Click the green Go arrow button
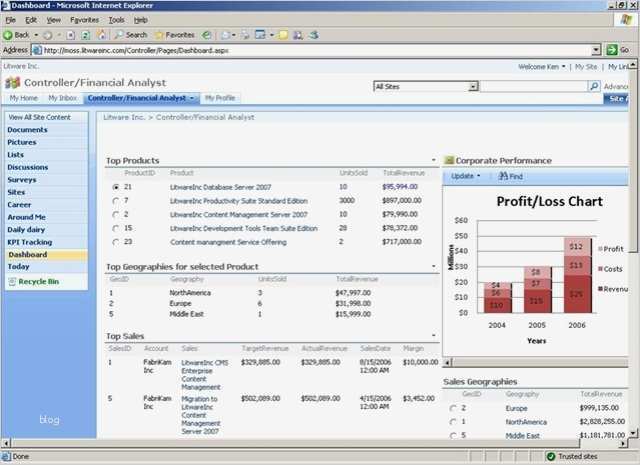Viewport: 640px width, 465px height. 612,50
